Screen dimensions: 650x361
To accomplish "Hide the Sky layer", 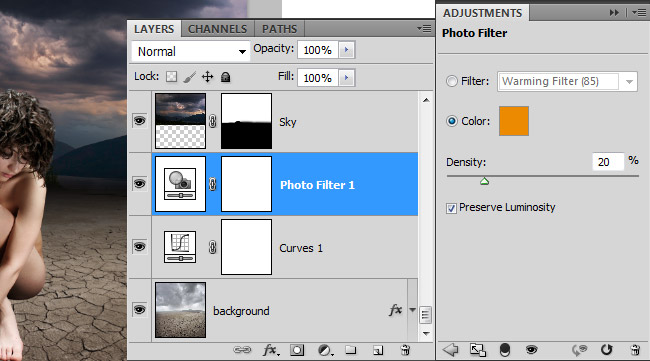I will [139, 121].
